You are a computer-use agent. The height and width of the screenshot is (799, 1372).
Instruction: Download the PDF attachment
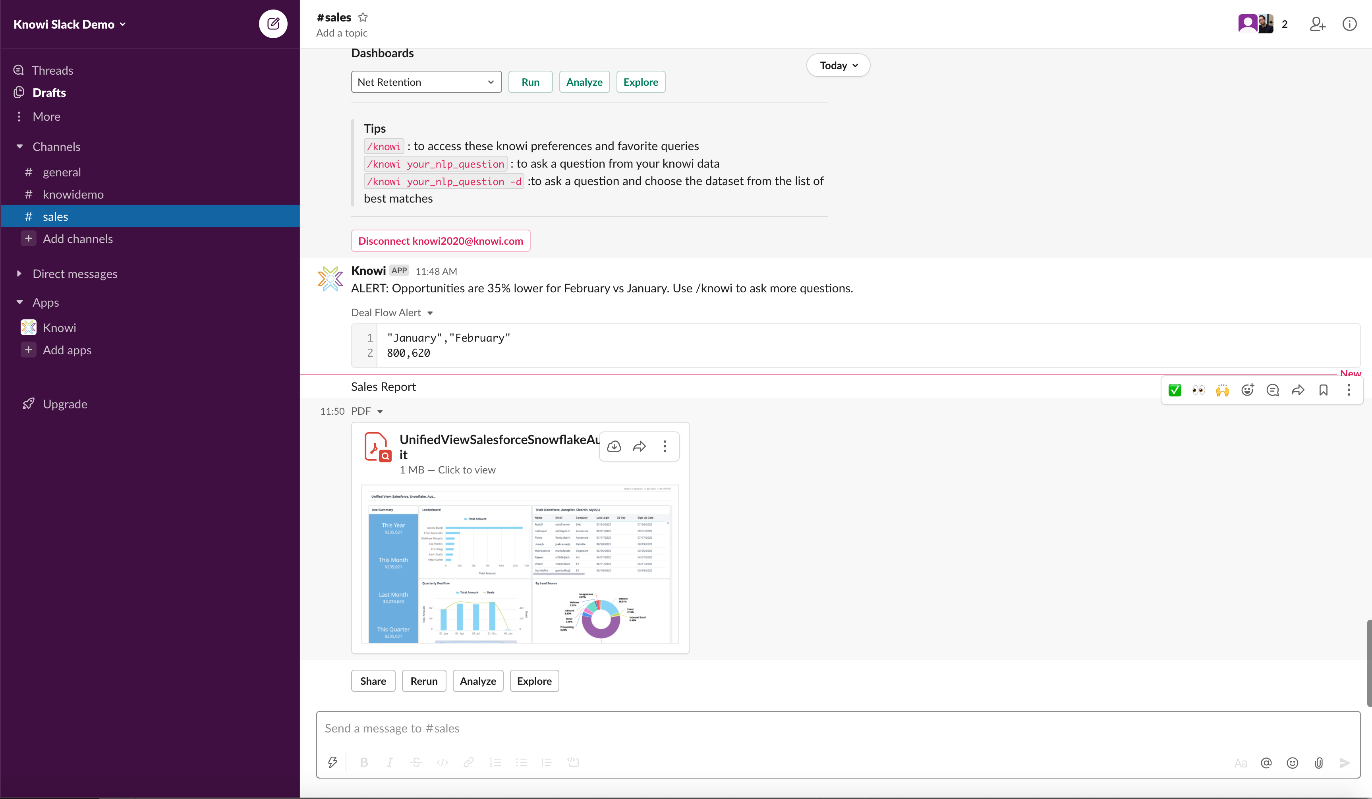(614, 447)
